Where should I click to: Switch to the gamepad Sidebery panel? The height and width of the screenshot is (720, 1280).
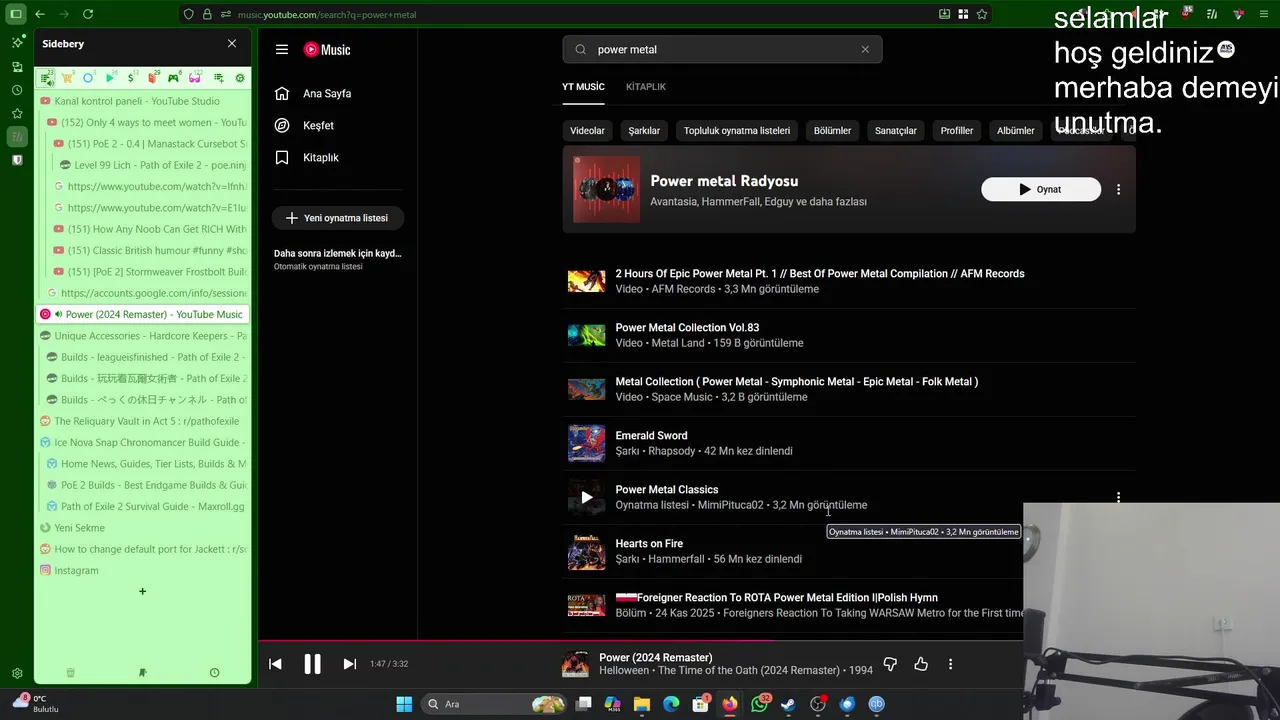point(173,78)
